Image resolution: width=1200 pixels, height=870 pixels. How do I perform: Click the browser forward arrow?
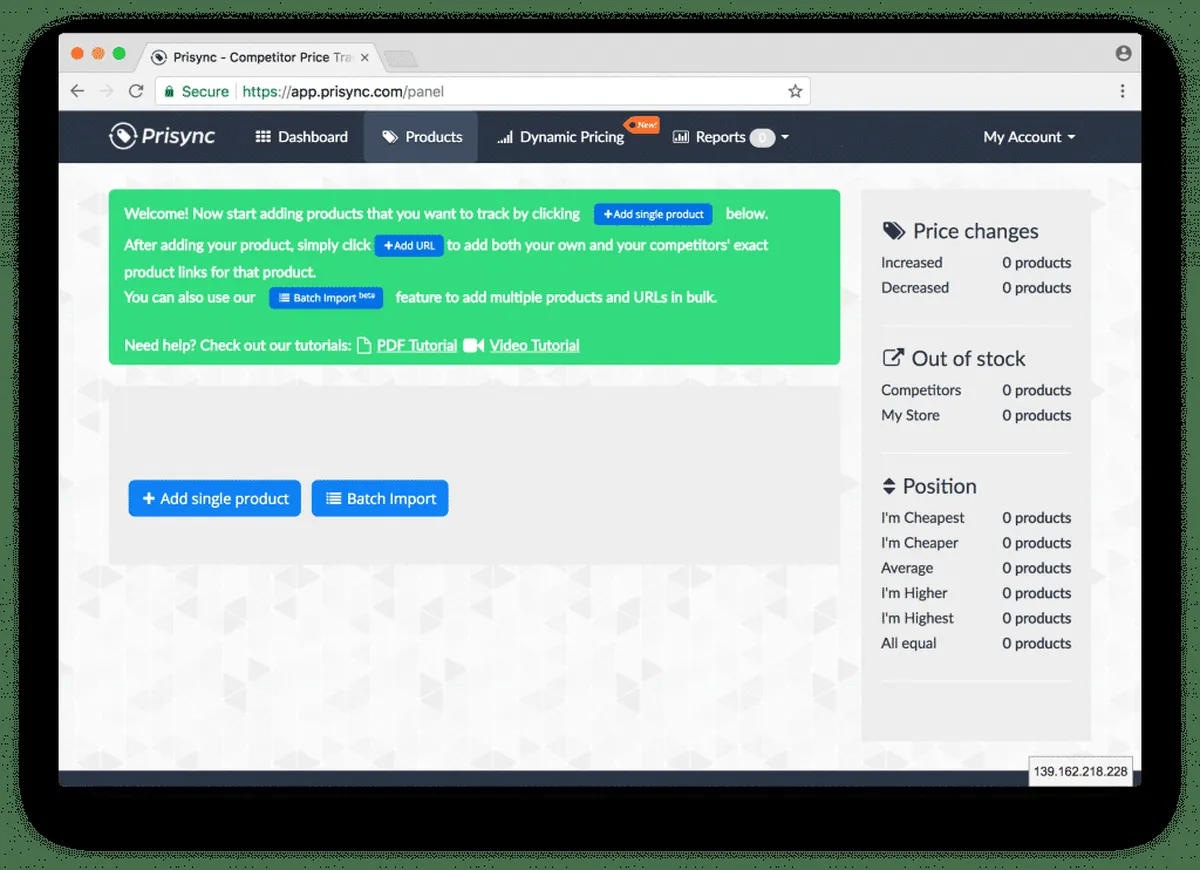tap(107, 91)
